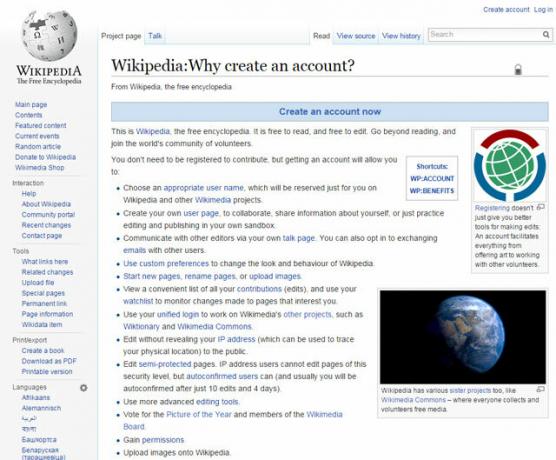Viewport: 556px width, 460px height.
Task: Open the Languages settings gear icon
Action: (84, 388)
